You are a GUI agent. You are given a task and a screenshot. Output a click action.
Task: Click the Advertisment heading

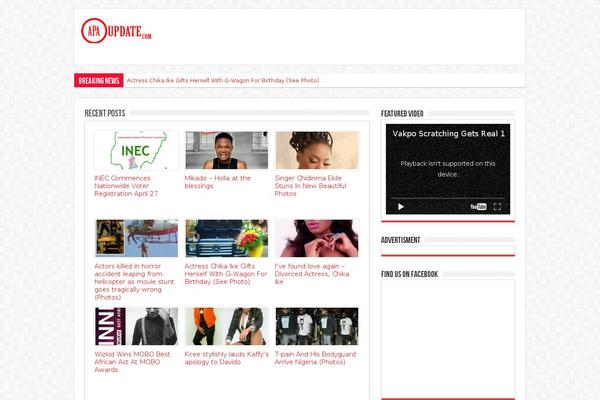coord(401,240)
